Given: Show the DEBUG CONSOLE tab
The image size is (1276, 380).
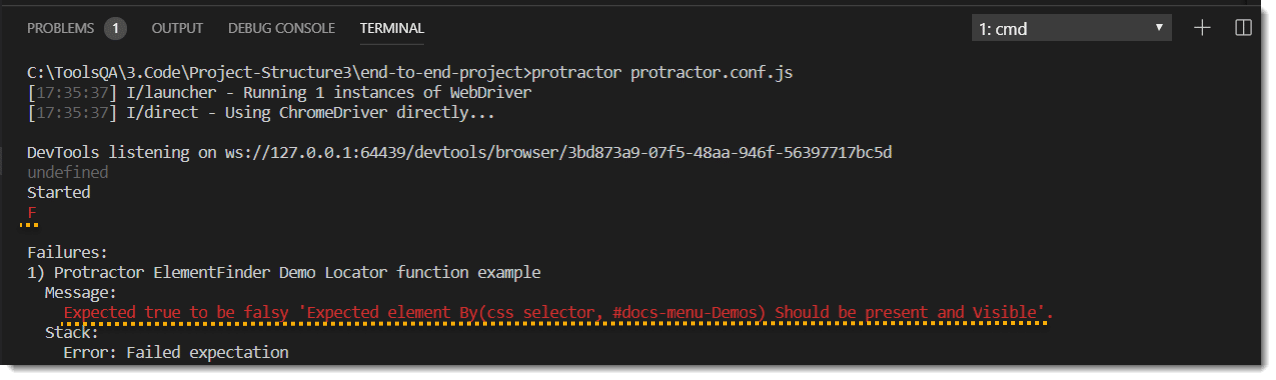Looking at the screenshot, I should (x=281, y=28).
